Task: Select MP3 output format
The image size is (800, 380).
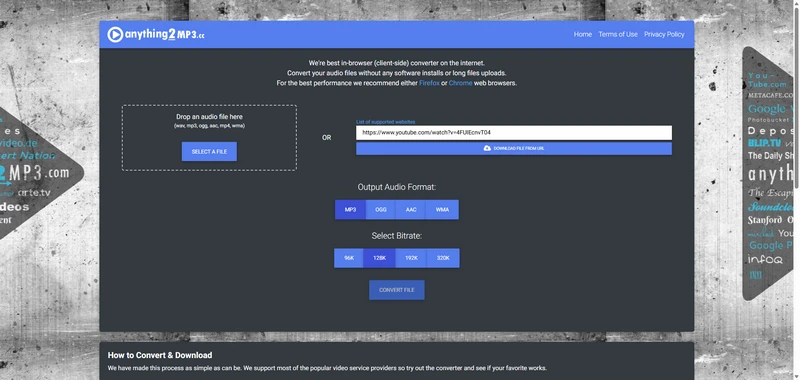Action: [350, 210]
